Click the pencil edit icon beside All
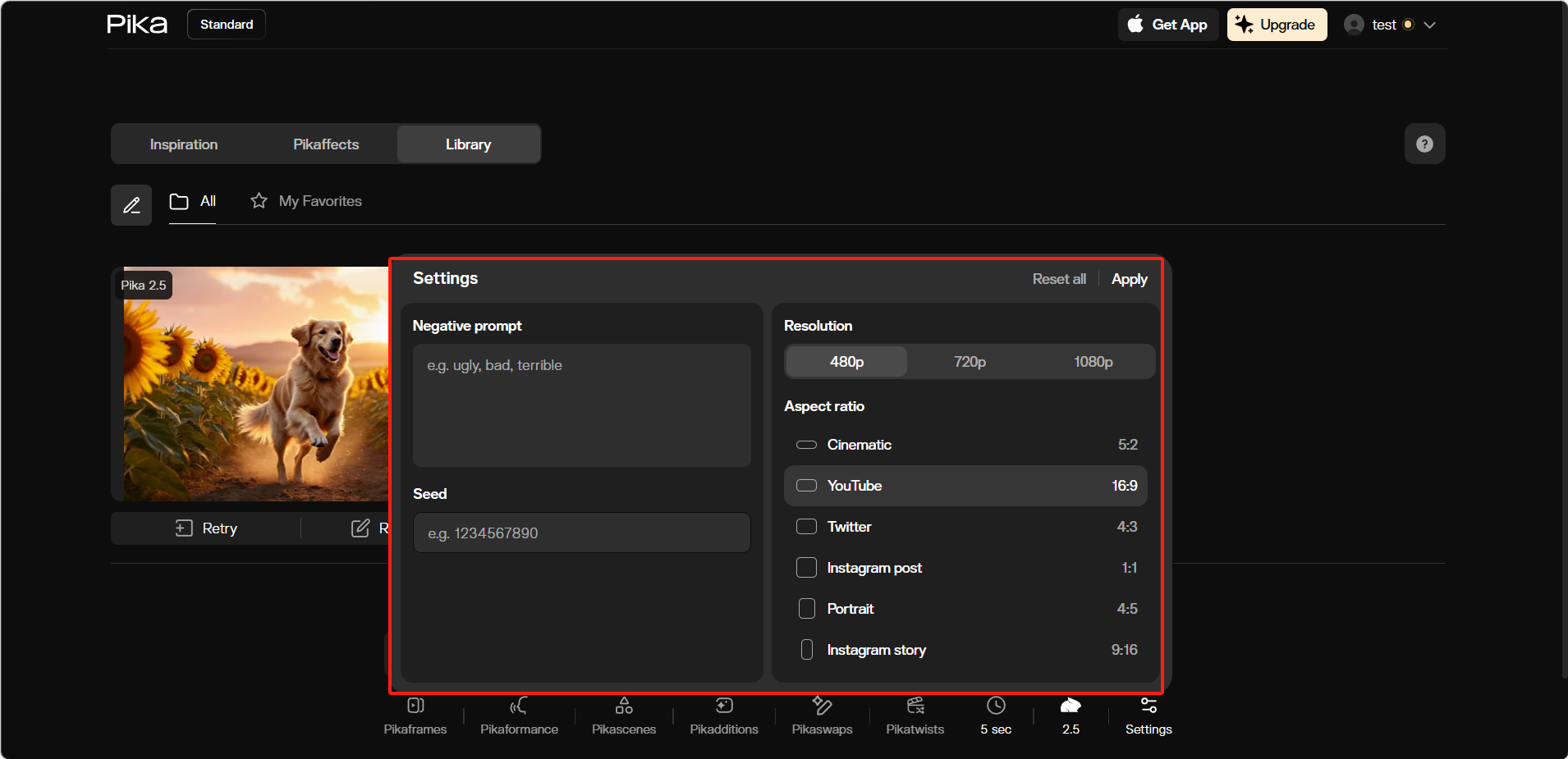 coord(131,205)
